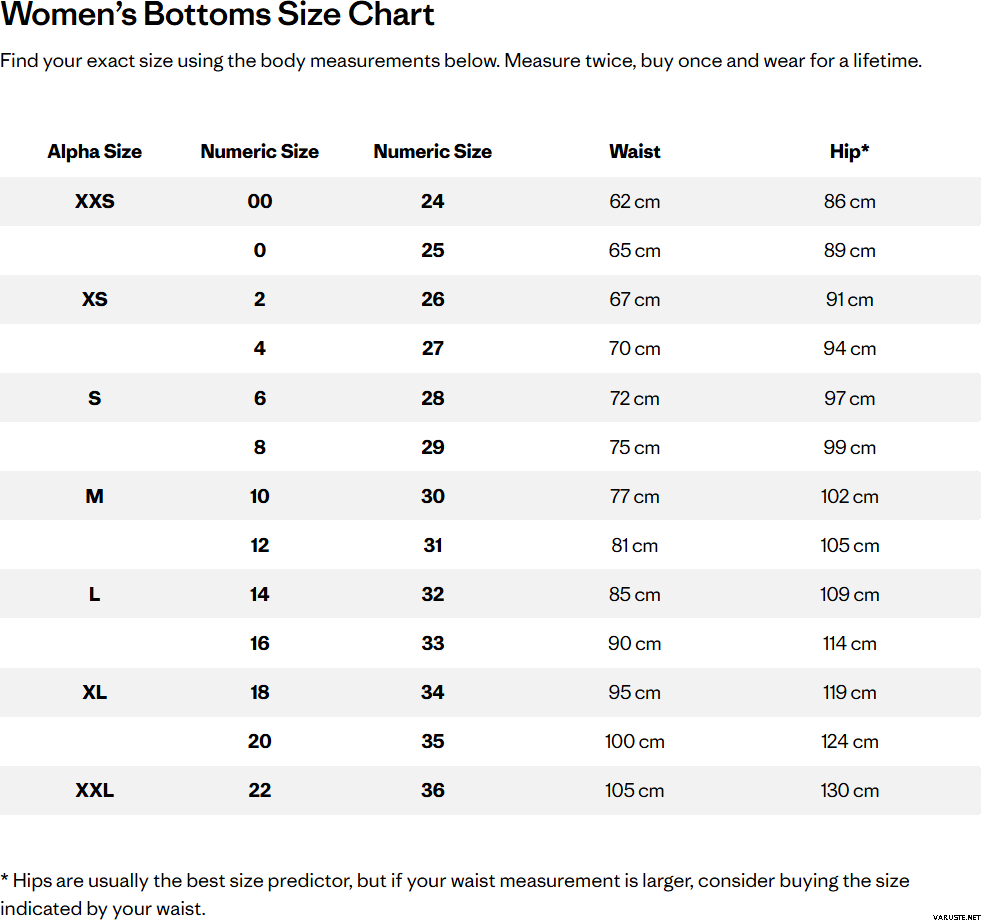Select the waist value 100 cm
This screenshot has width=981, height=920.
pyautogui.click(x=634, y=741)
